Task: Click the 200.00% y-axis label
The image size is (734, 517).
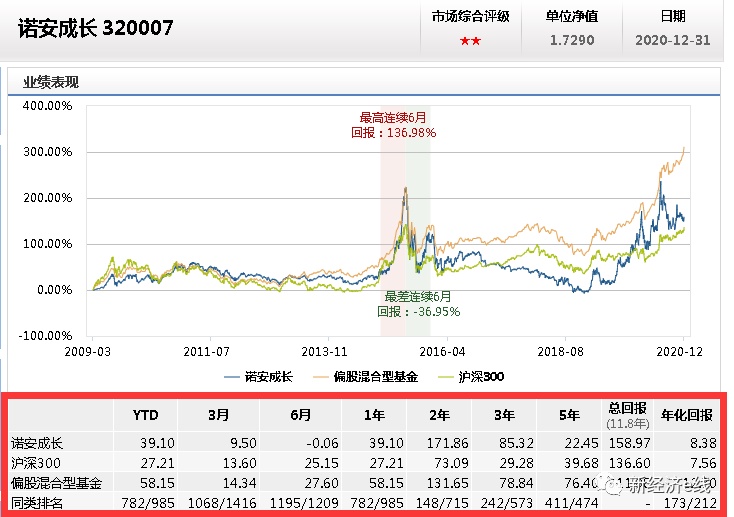Action: pos(47,198)
